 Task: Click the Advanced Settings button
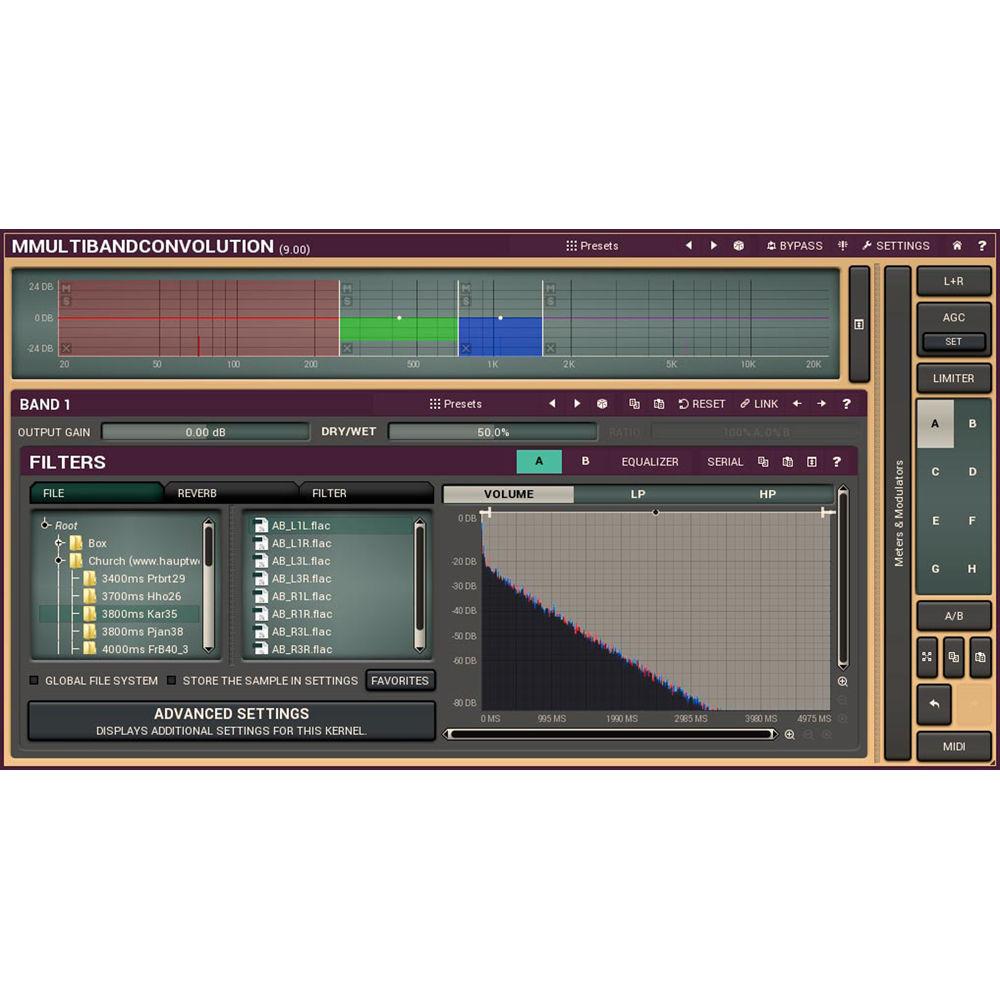[x=232, y=720]
